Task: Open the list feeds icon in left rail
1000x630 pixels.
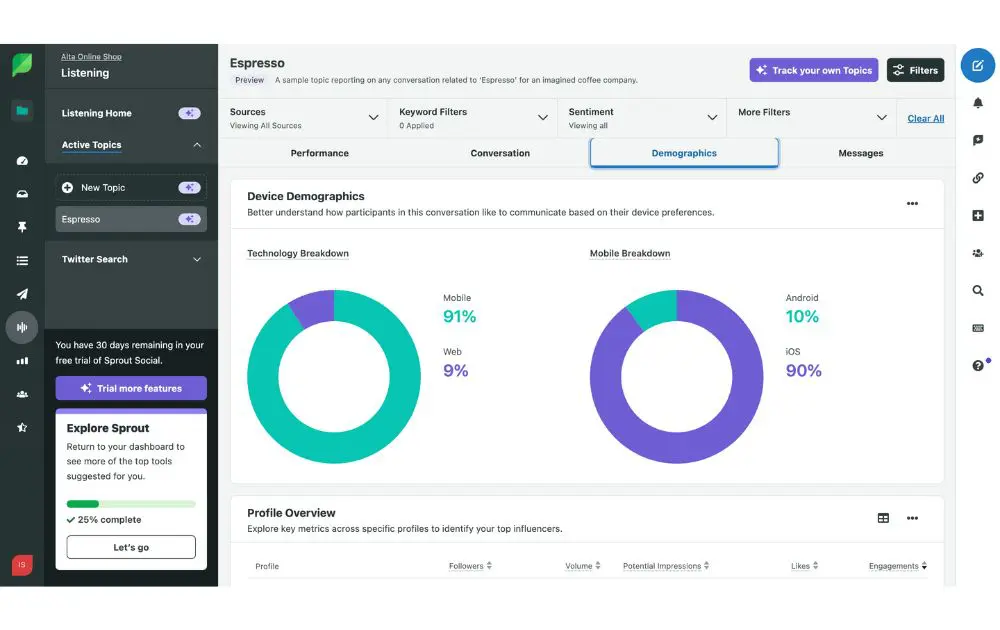Action: click(22, 260)
